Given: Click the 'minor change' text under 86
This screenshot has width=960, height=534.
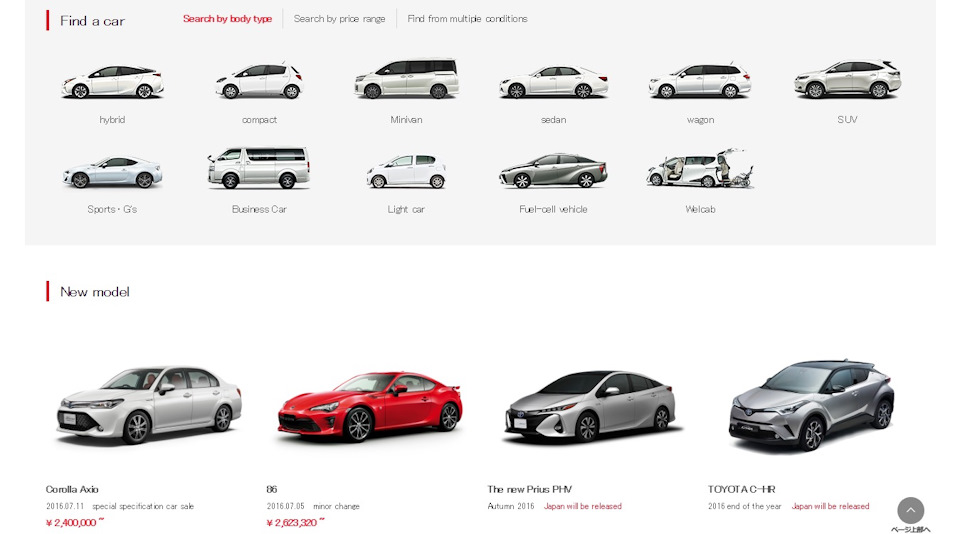Looking at the screenshot, I should [x=336, y=506].
